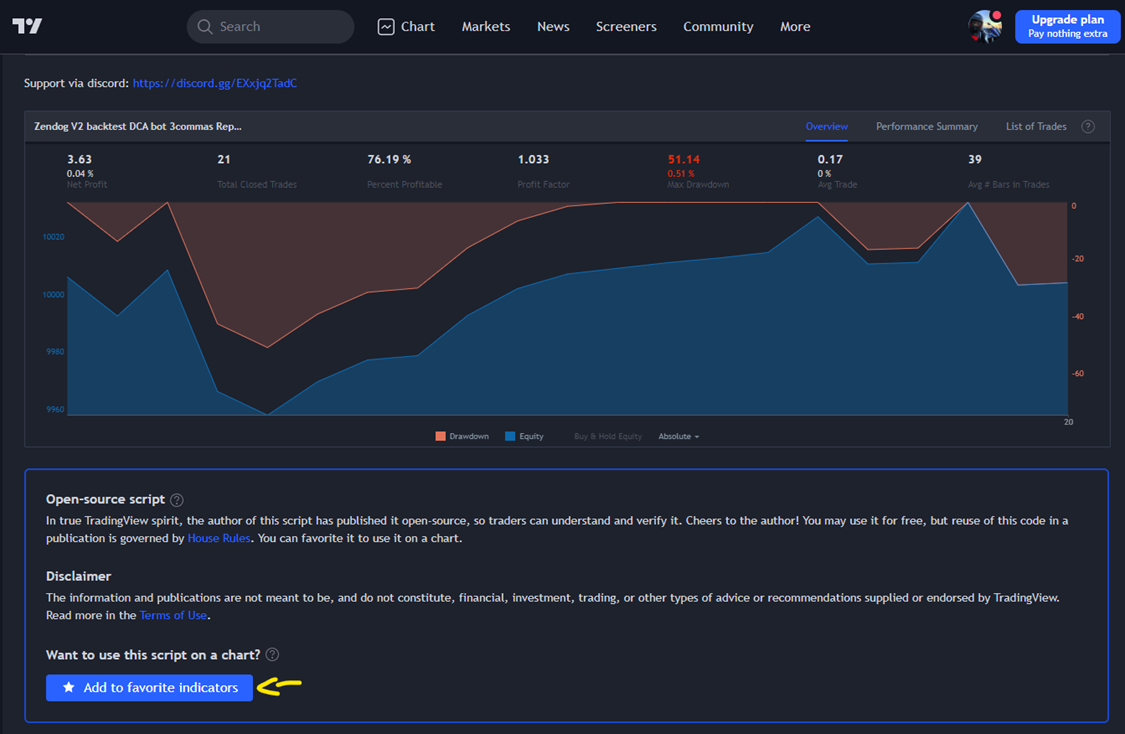
Task: Toggle the Drawdown series in the legend
Action: pos(464,436)
